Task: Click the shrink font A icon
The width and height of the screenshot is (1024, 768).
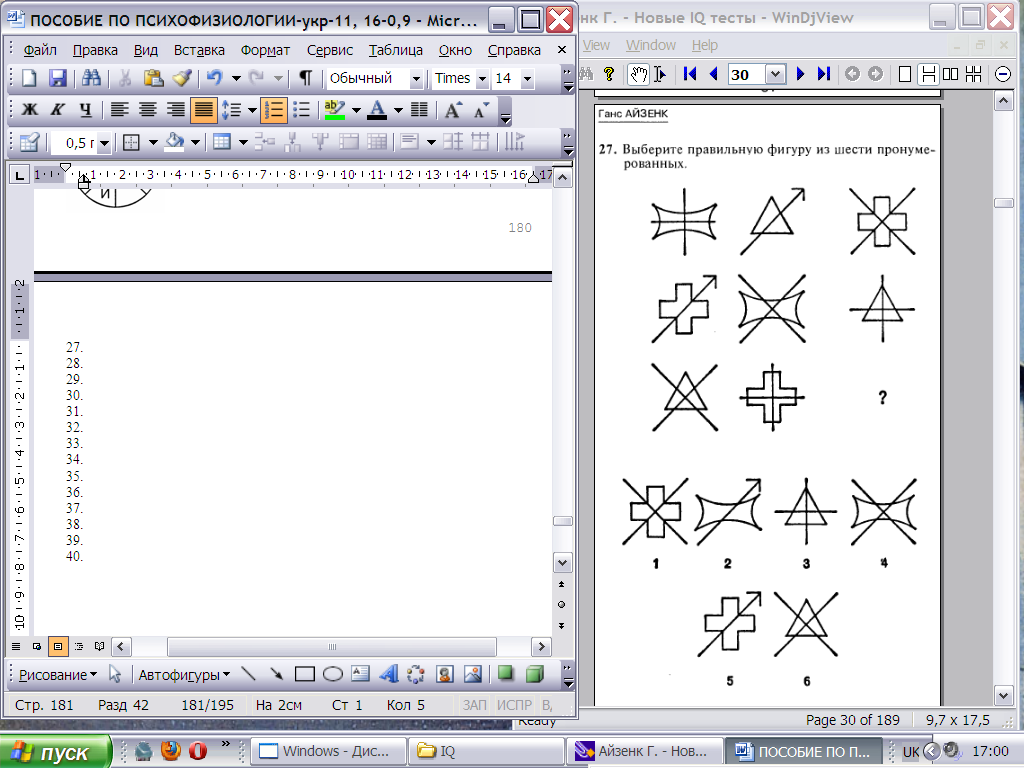Action: click(x=481, y=110)
